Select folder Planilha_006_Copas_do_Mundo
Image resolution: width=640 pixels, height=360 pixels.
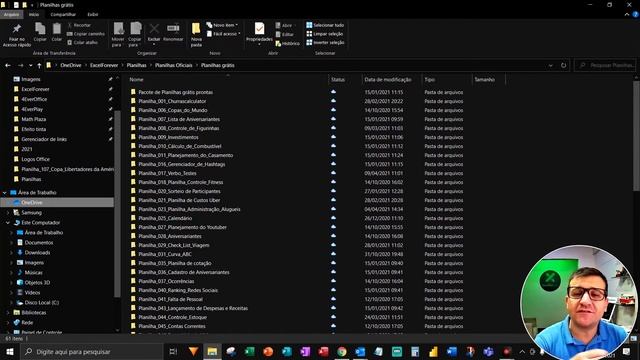[173, 110]
